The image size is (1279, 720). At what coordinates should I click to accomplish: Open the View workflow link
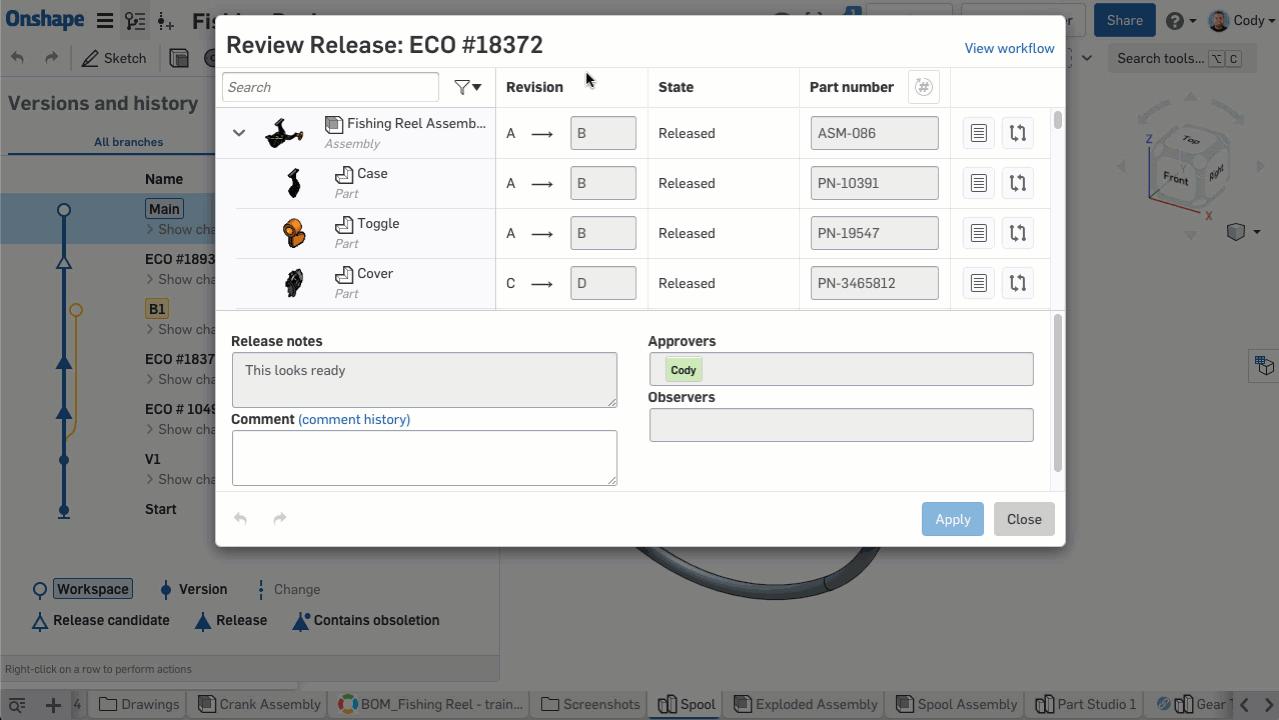(x=1008, y=48)
